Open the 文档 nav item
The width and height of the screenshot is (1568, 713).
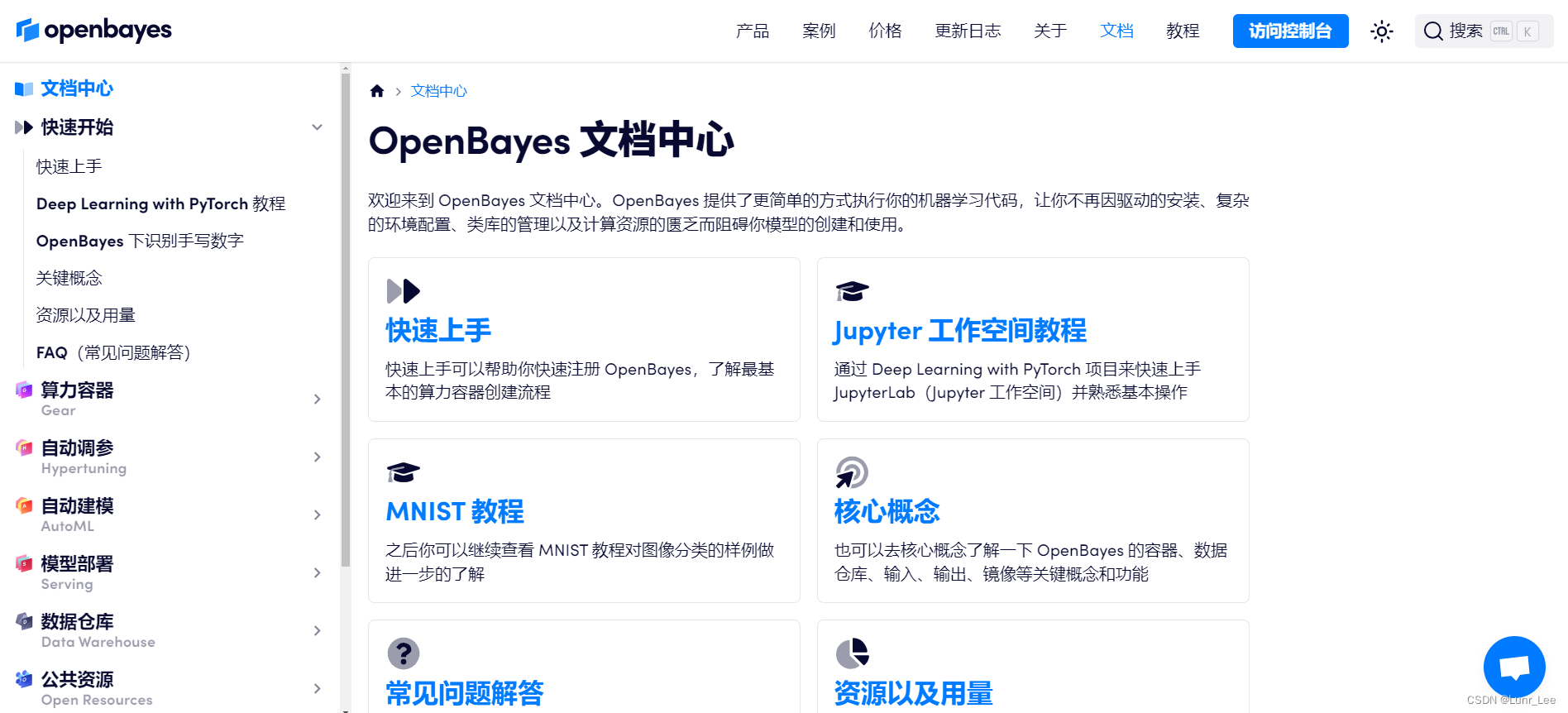coord(1116,31)
